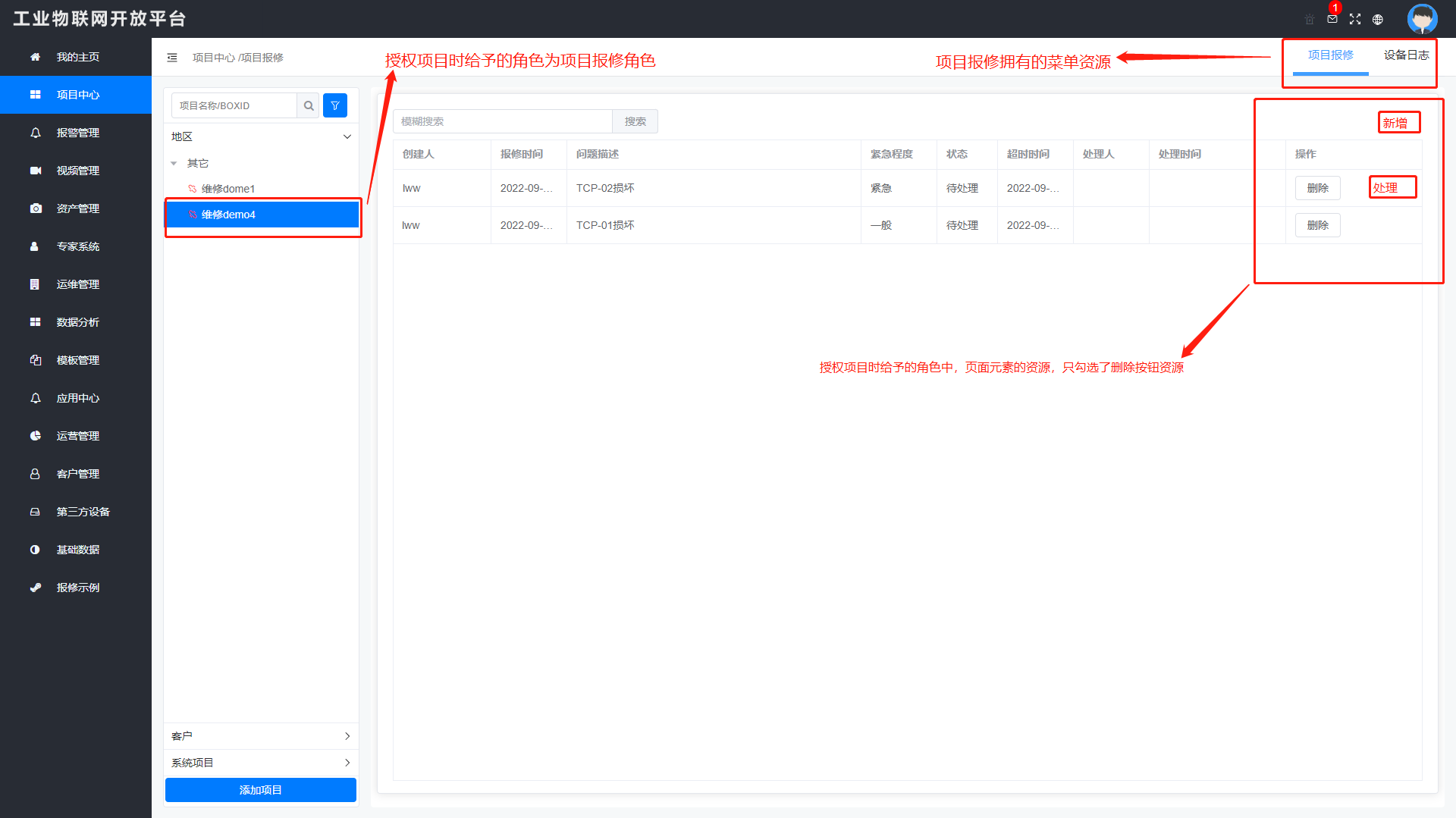
Task: Switch to the 项目报修 tab
Action: (x=1330, y=55)
